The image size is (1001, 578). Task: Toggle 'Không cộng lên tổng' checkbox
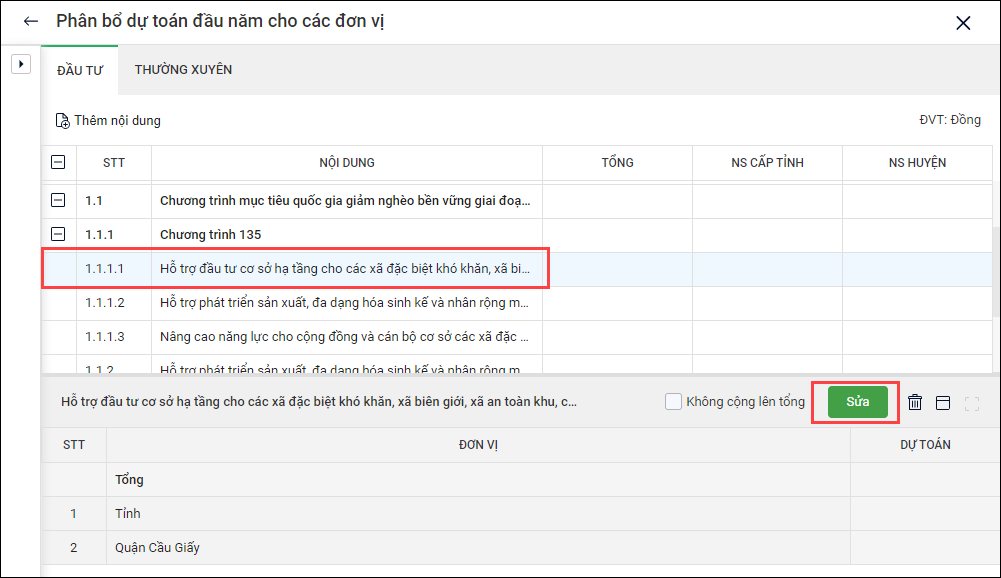click(x=675, y=402)
